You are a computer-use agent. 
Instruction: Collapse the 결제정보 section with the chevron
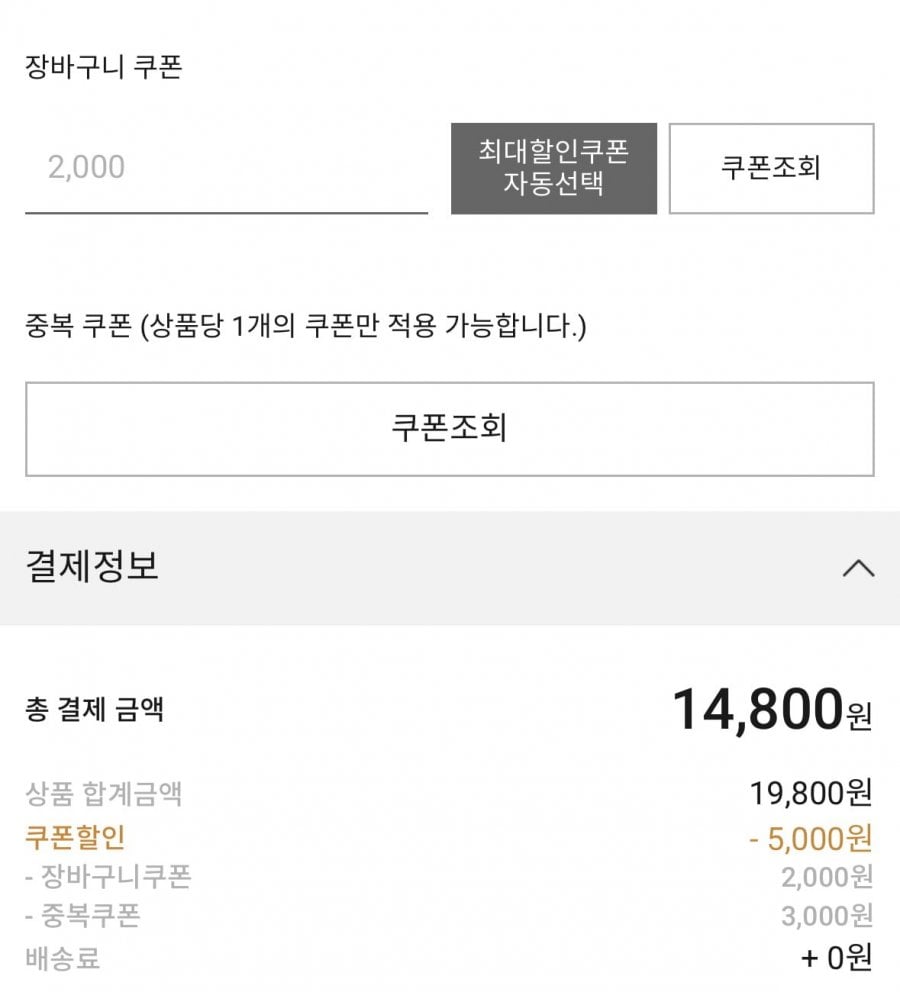click(x=858, y=568)
